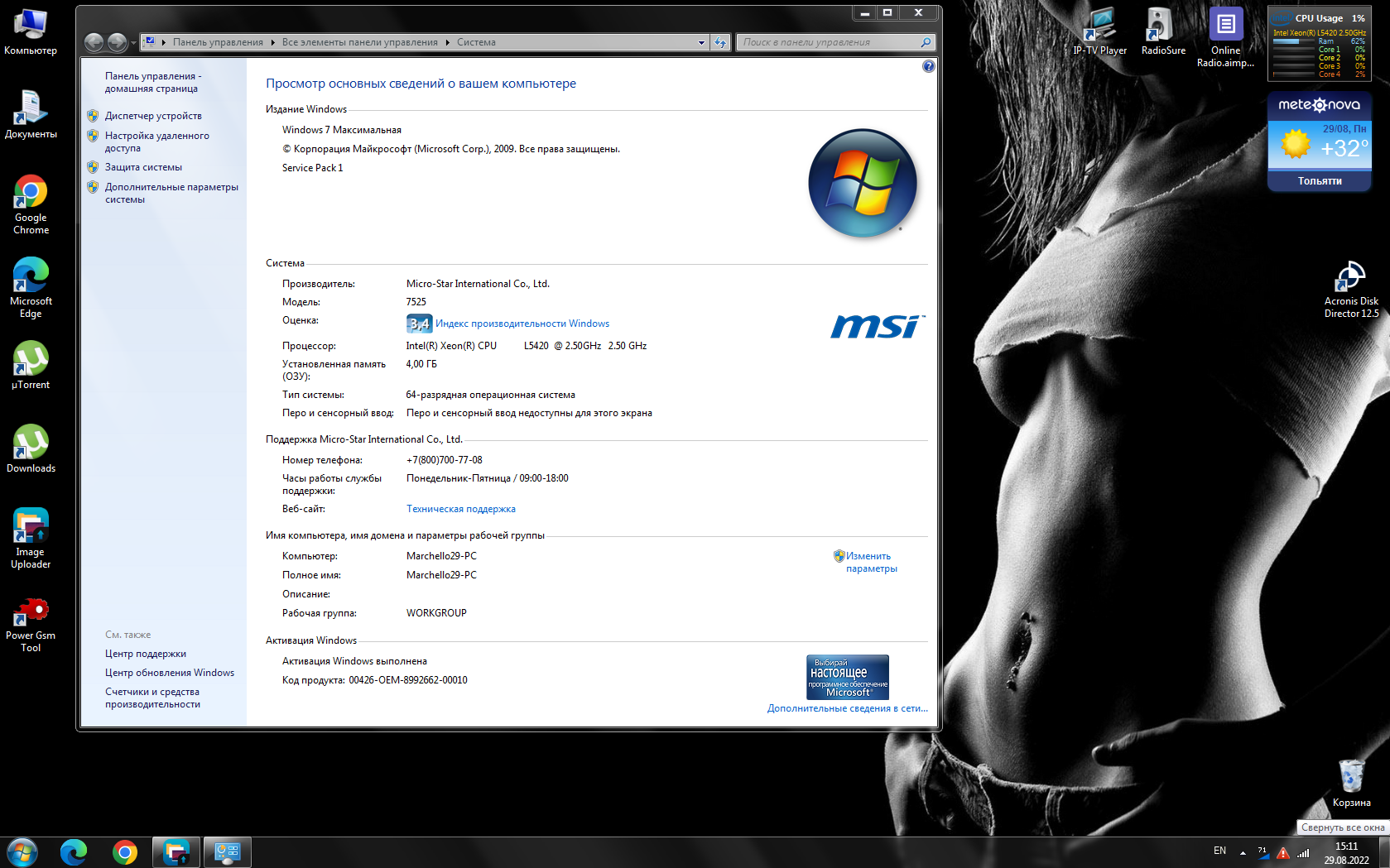The image size is (1390, 868).
Task: Click "Все элементы панели управления" breadcrumb
Action: [x=359, y=42]
